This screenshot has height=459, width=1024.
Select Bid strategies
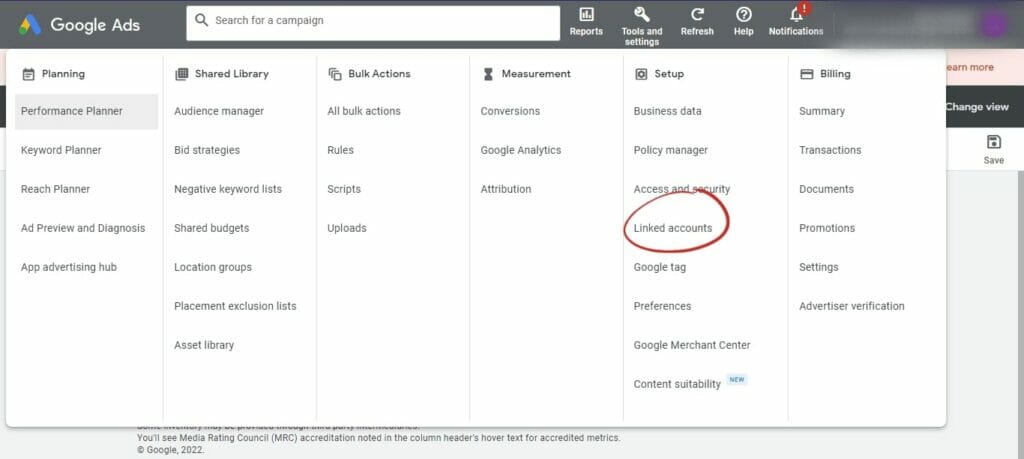207,150
